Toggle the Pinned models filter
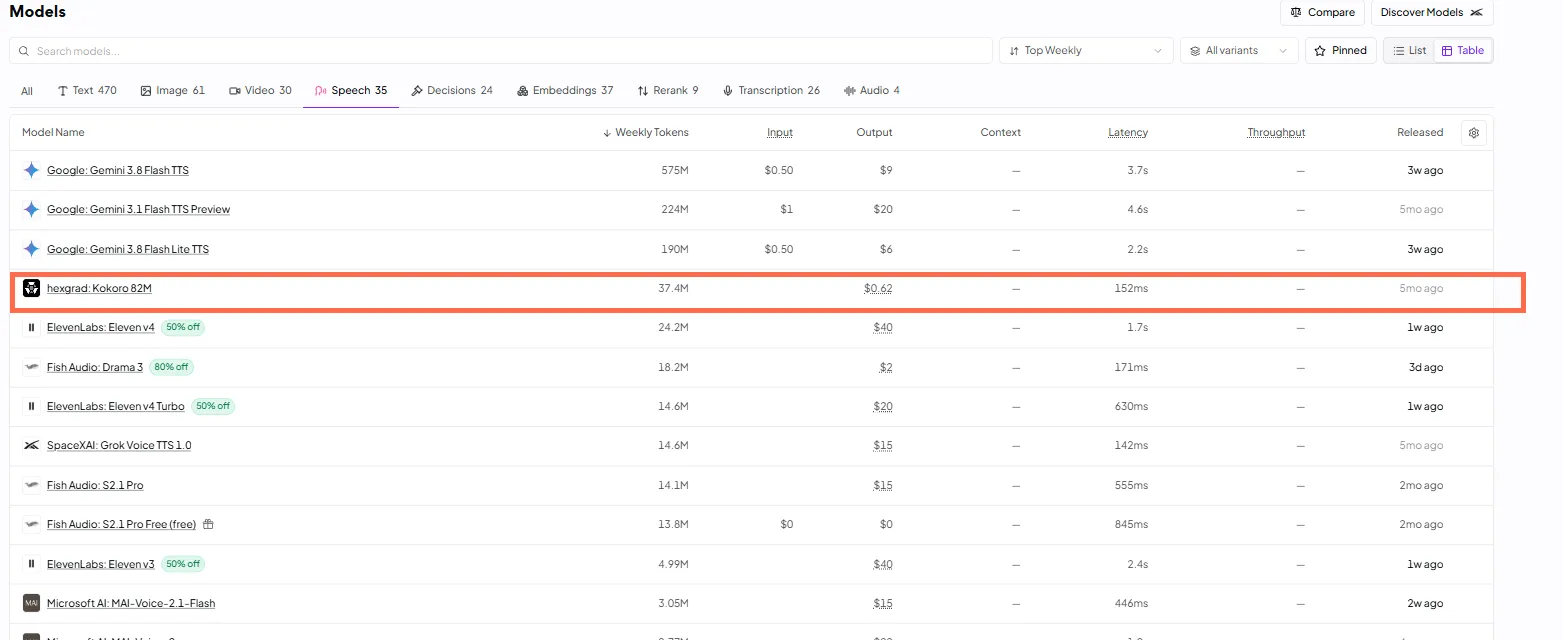The image size is (1563, 640). [1340, 50]
